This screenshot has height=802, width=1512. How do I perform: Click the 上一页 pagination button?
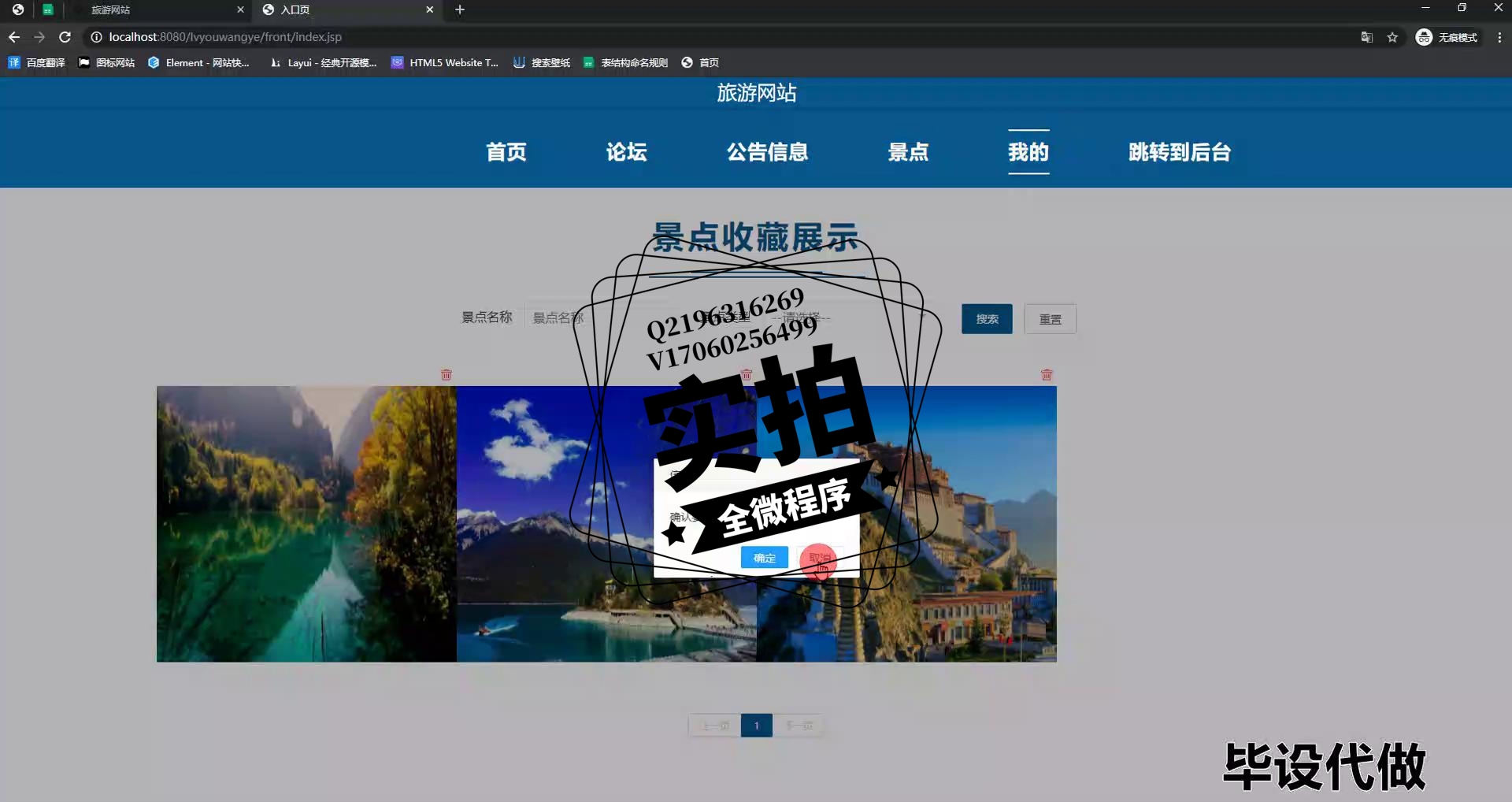point(715,726)
